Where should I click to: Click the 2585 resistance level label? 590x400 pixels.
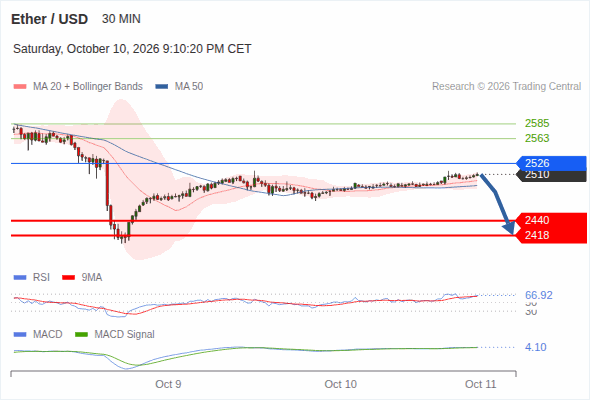pyautogui.click(x=537, y=123)
